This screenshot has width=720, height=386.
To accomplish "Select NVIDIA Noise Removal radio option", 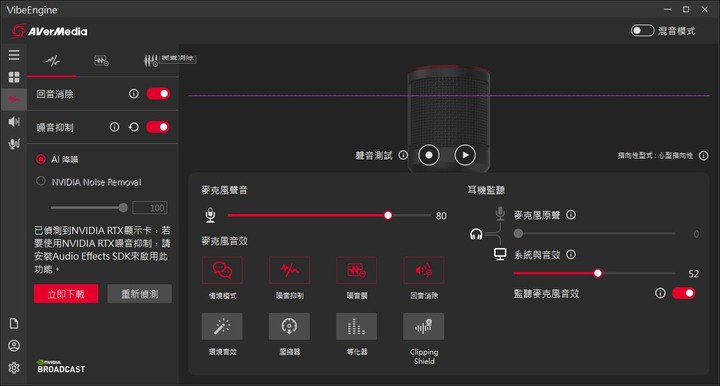I will [x=41, y=181].
